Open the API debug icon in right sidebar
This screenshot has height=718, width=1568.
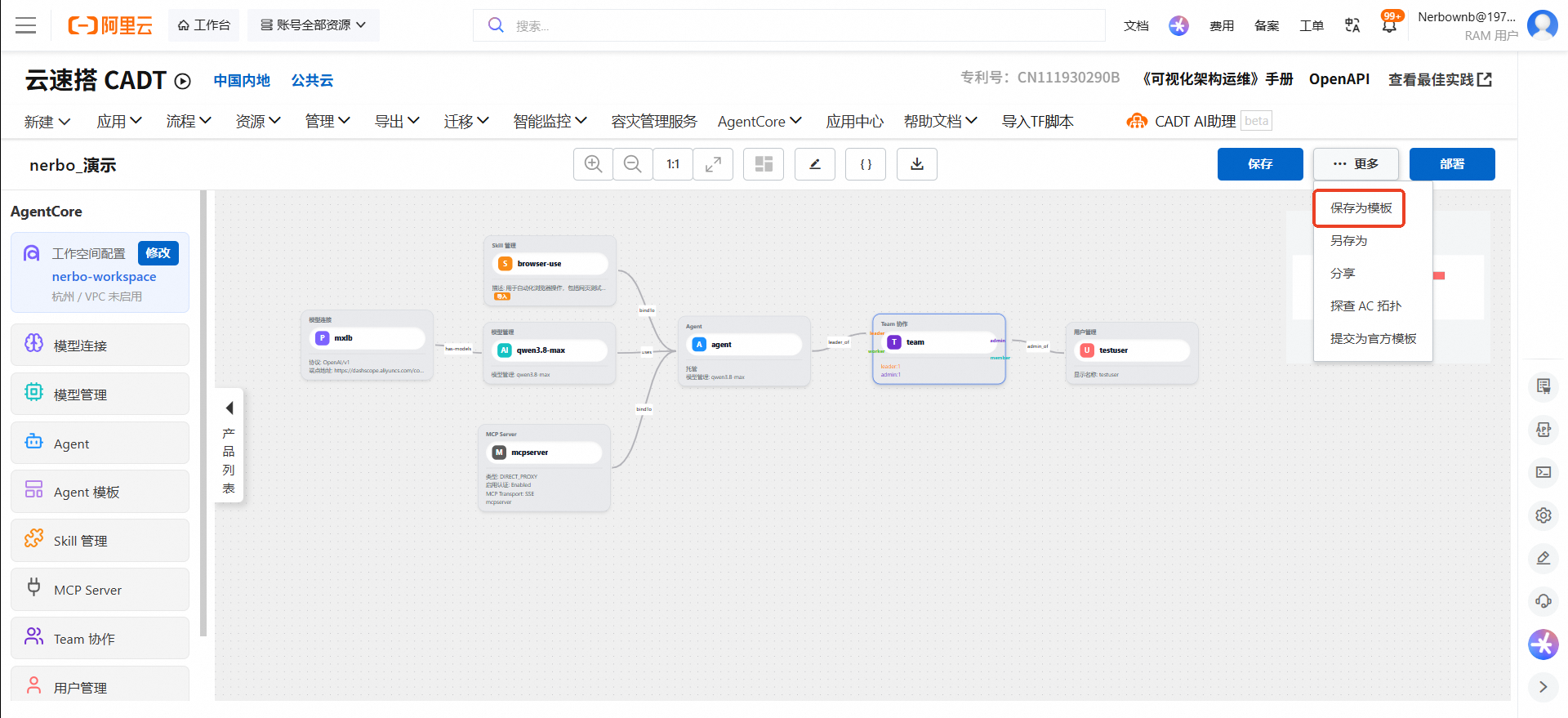1543,430
